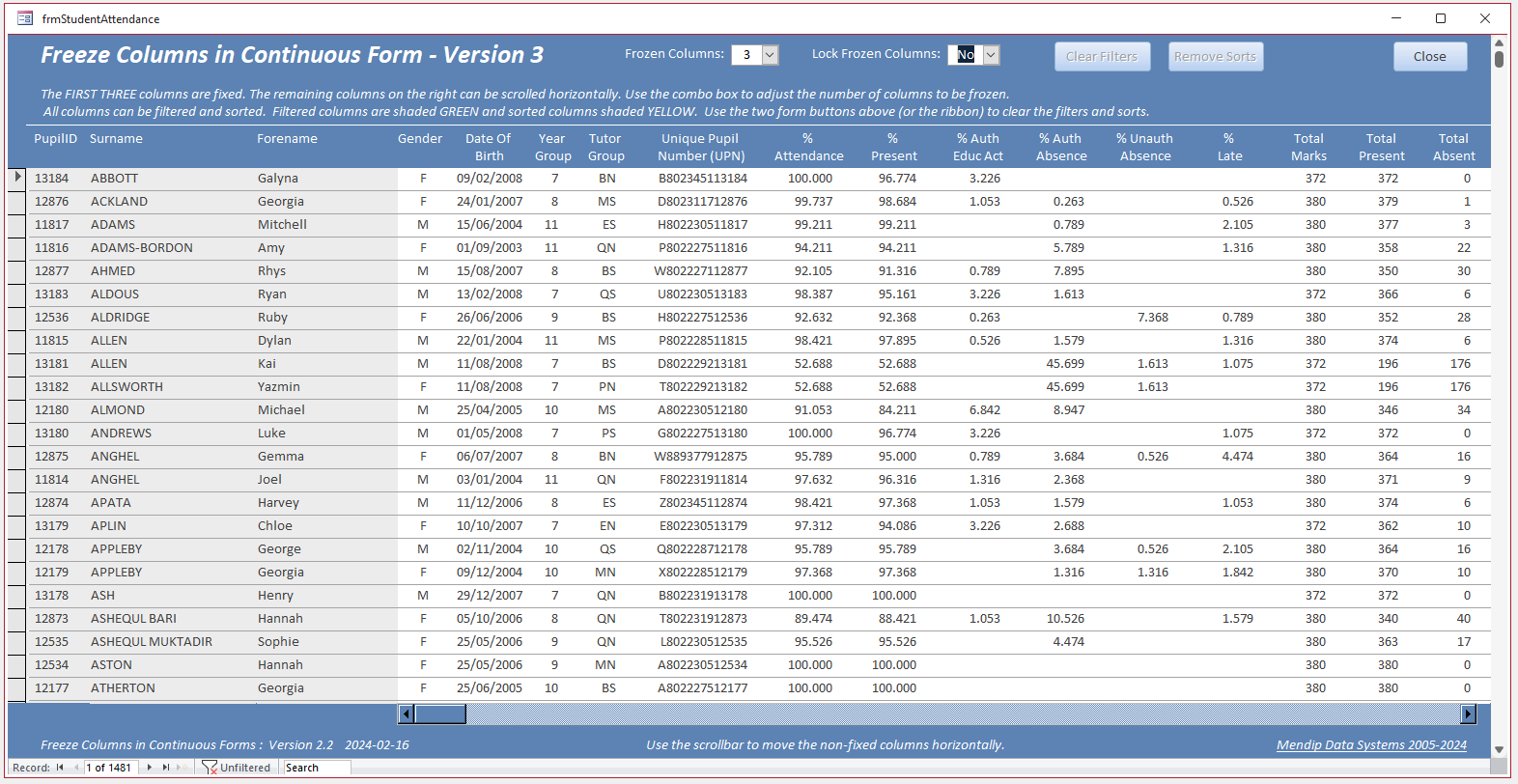
Task: Click the Surname column header
Action: click(116, 138)
